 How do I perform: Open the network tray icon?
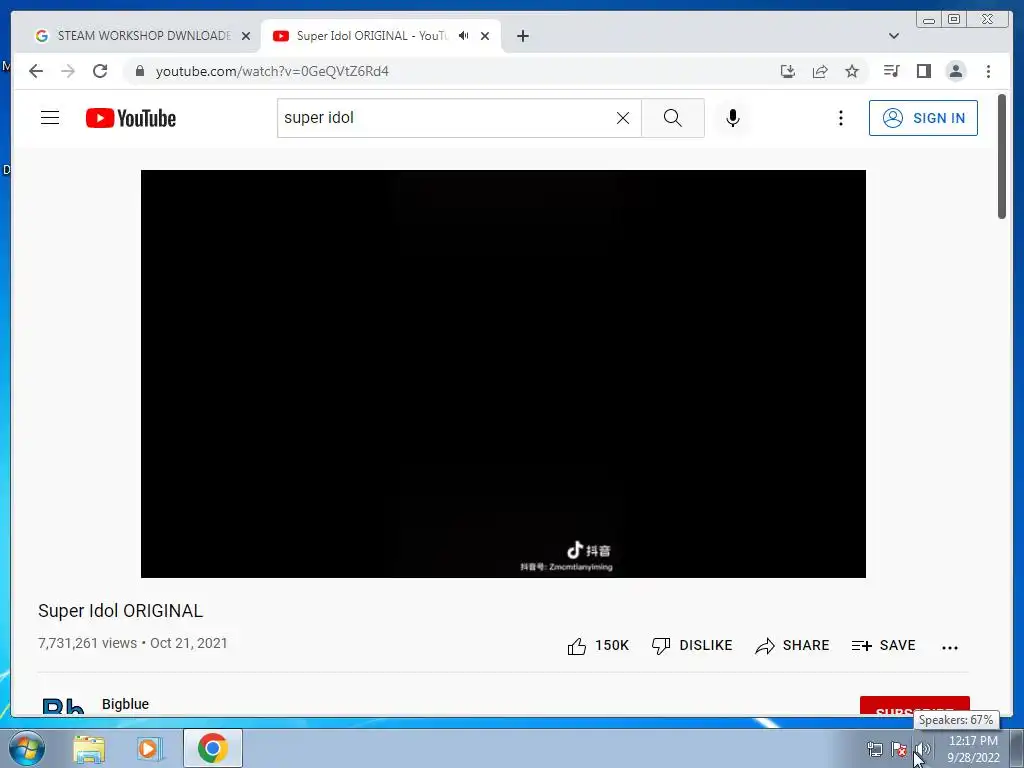pyautogui.click(x=874, y=749)
